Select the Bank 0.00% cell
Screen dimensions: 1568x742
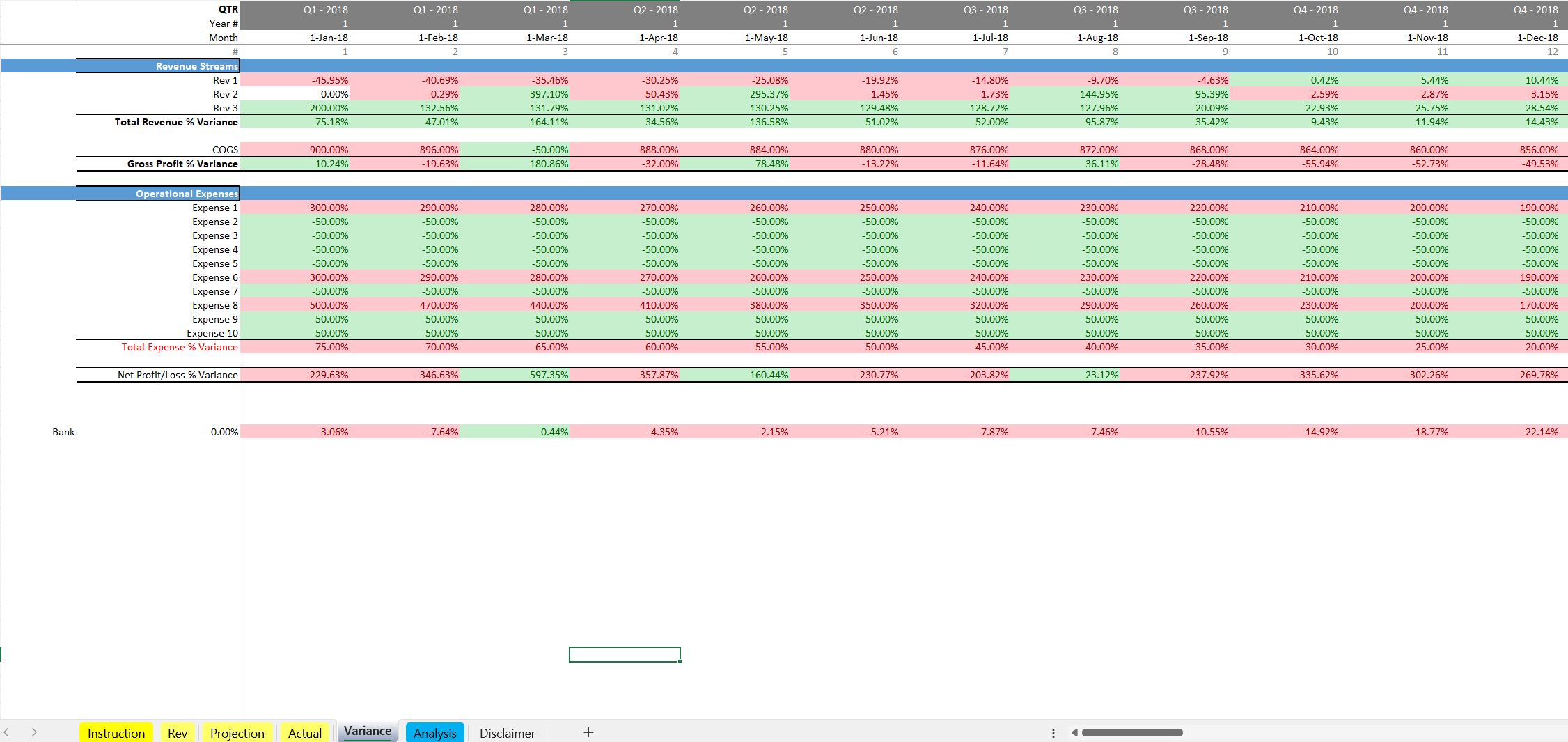coord(157,432)
